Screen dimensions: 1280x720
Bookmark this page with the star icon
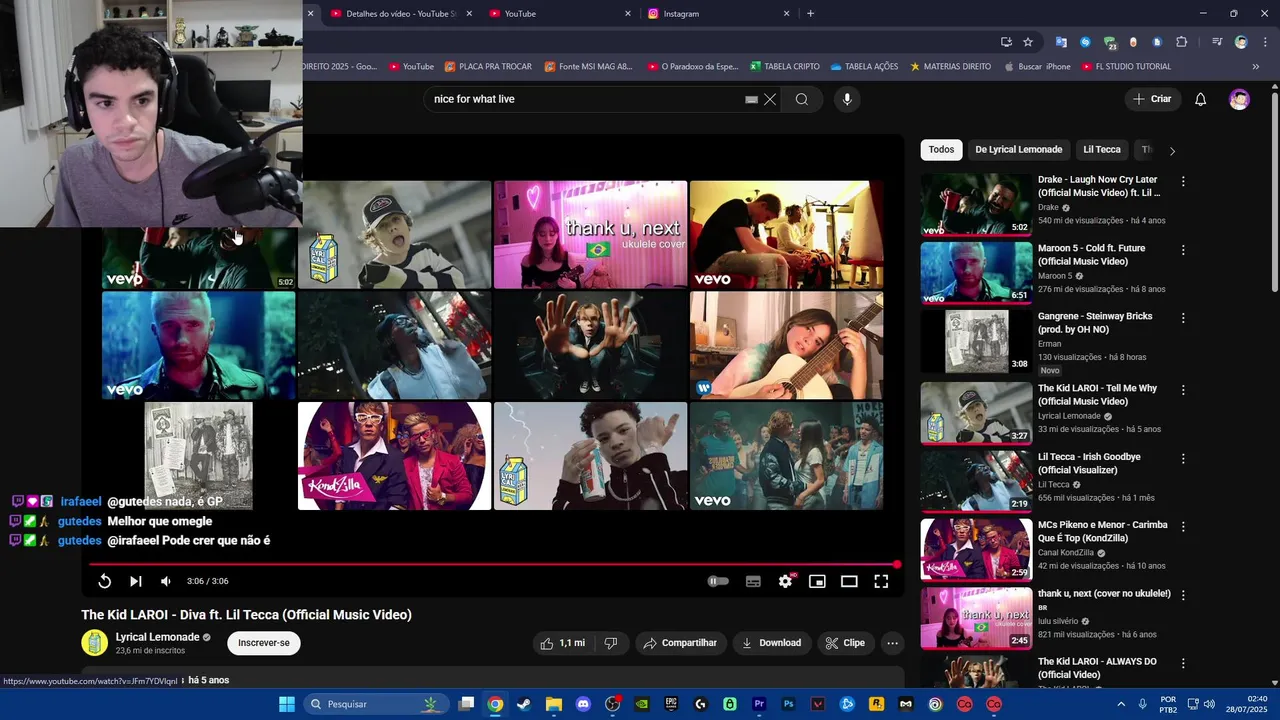pyautogui.click(x=1028, y=42)
